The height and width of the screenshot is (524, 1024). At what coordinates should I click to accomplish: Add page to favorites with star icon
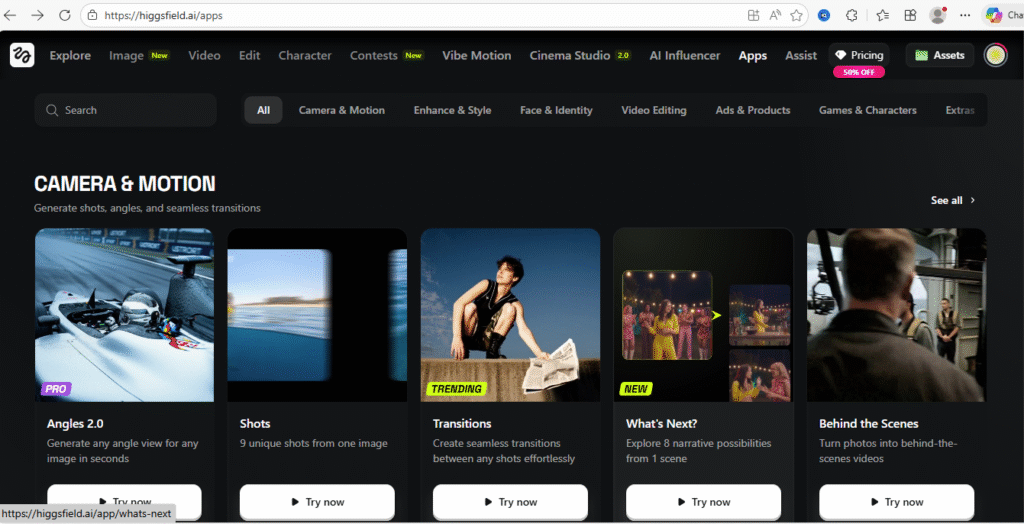click(797, 15)
